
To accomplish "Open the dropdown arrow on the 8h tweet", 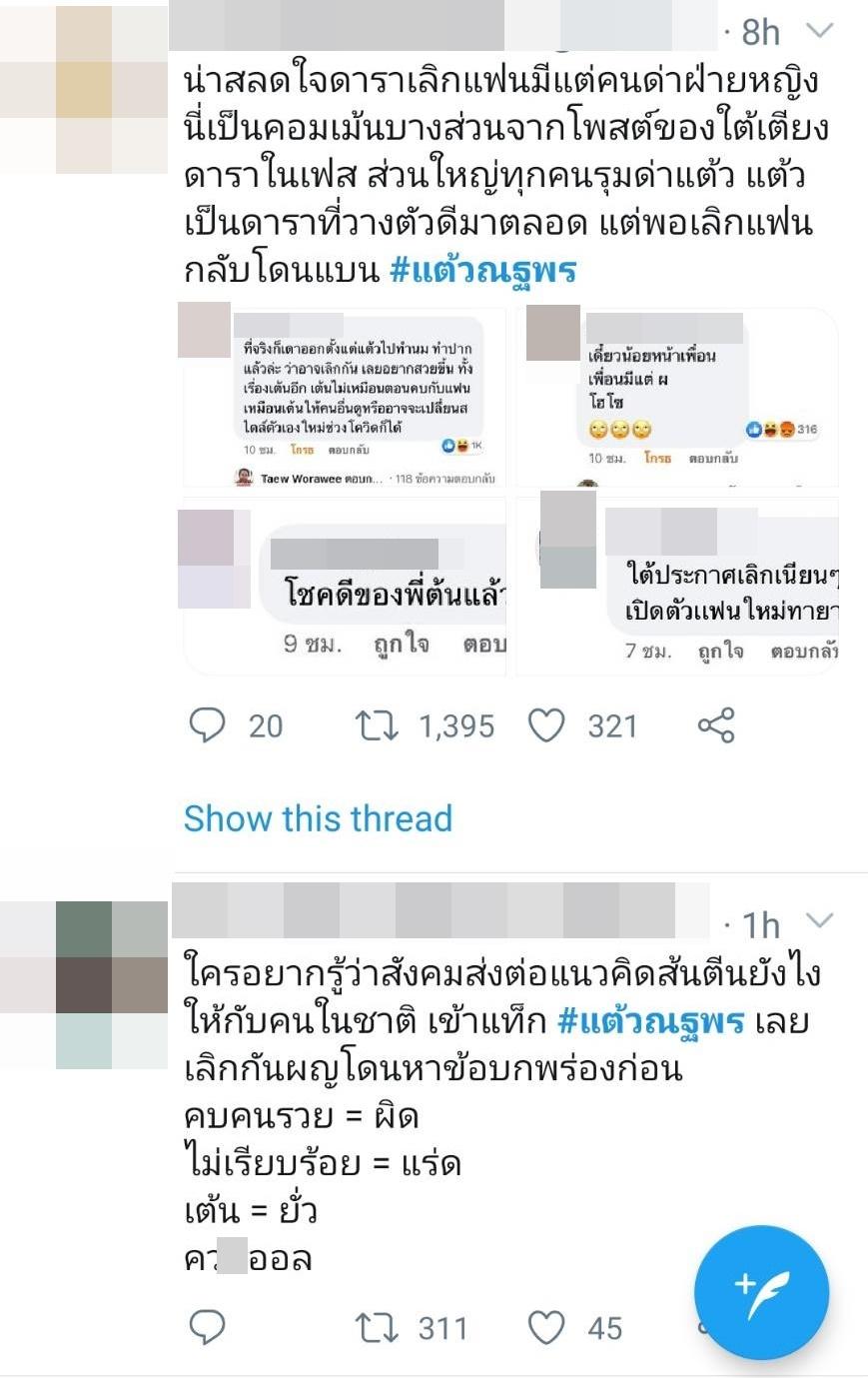I will (x=820, y=31).
